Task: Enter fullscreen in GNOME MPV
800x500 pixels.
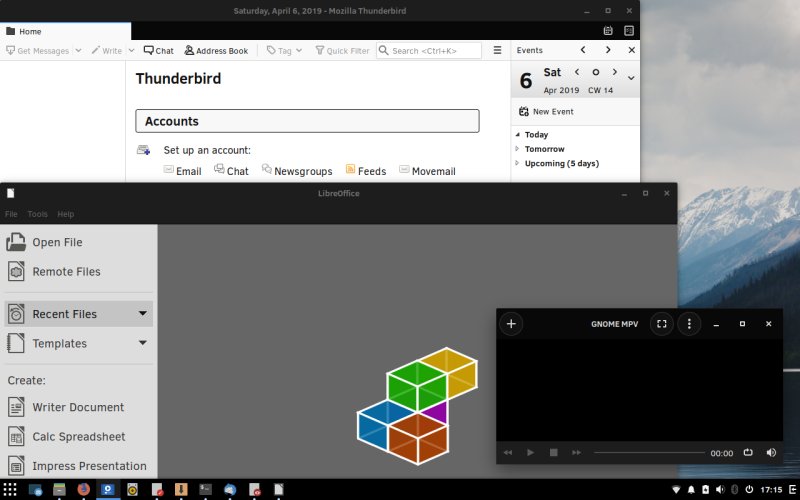Action: (661, 324)
